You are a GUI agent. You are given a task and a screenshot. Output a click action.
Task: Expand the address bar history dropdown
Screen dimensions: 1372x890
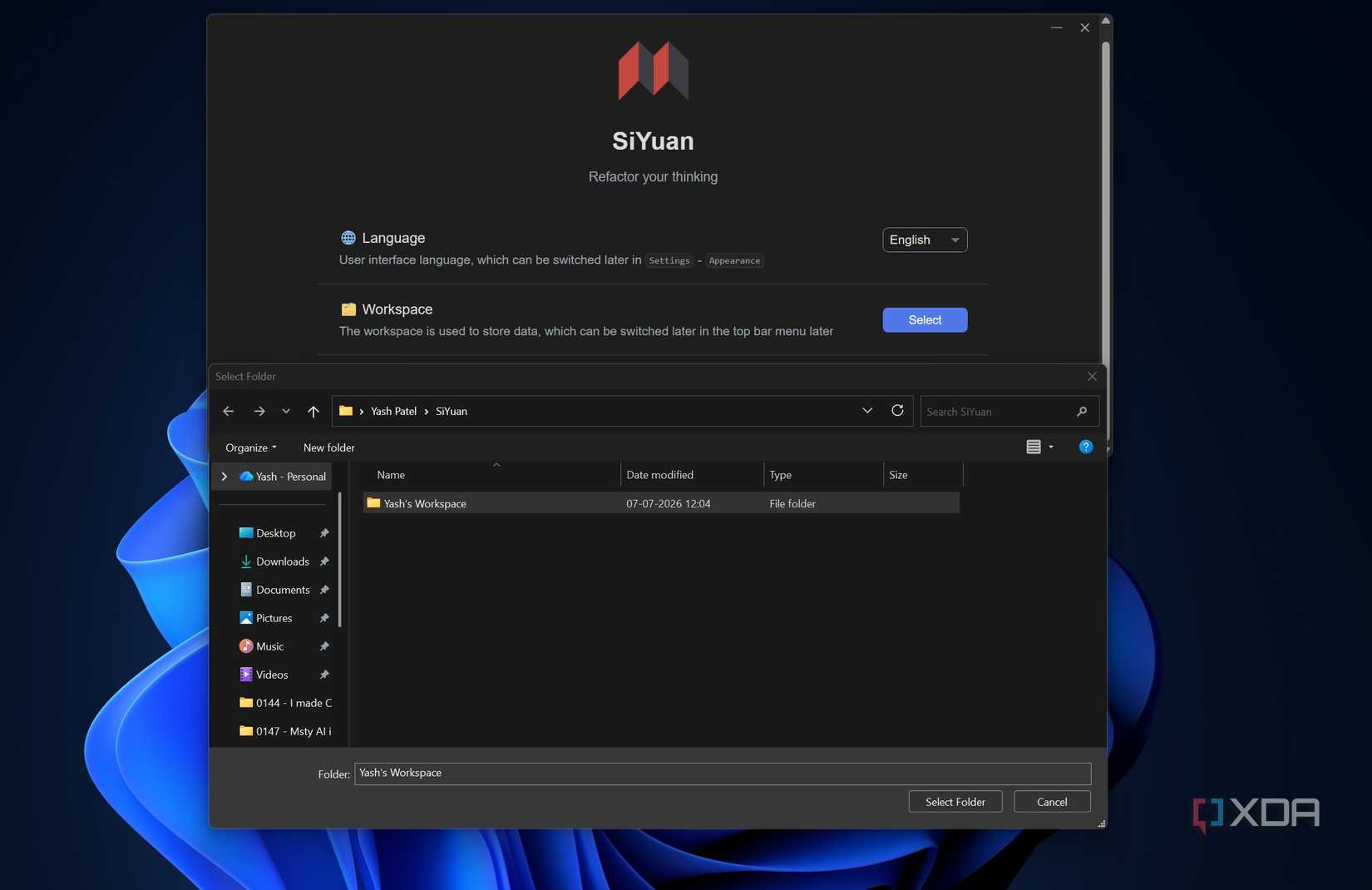pos(867,410)
